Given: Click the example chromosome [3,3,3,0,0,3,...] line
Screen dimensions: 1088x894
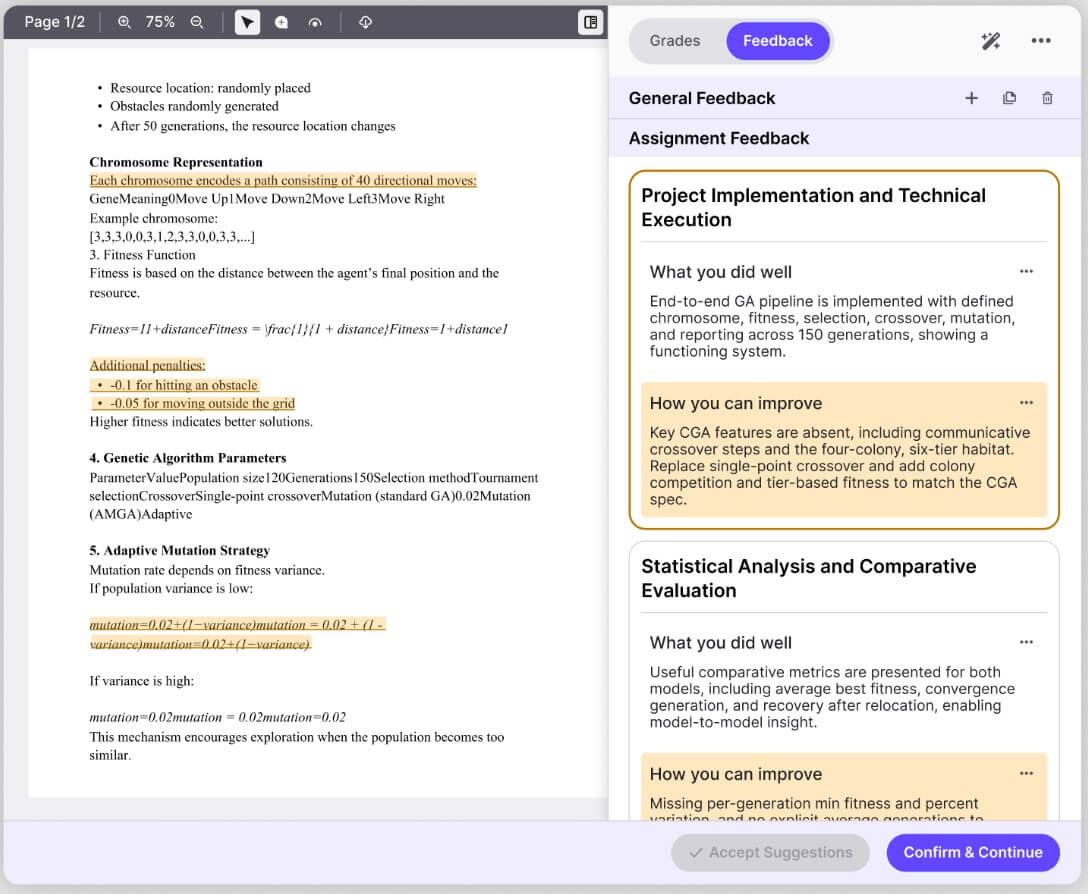Looking at the screenshot, I should (x=172, y=237).
